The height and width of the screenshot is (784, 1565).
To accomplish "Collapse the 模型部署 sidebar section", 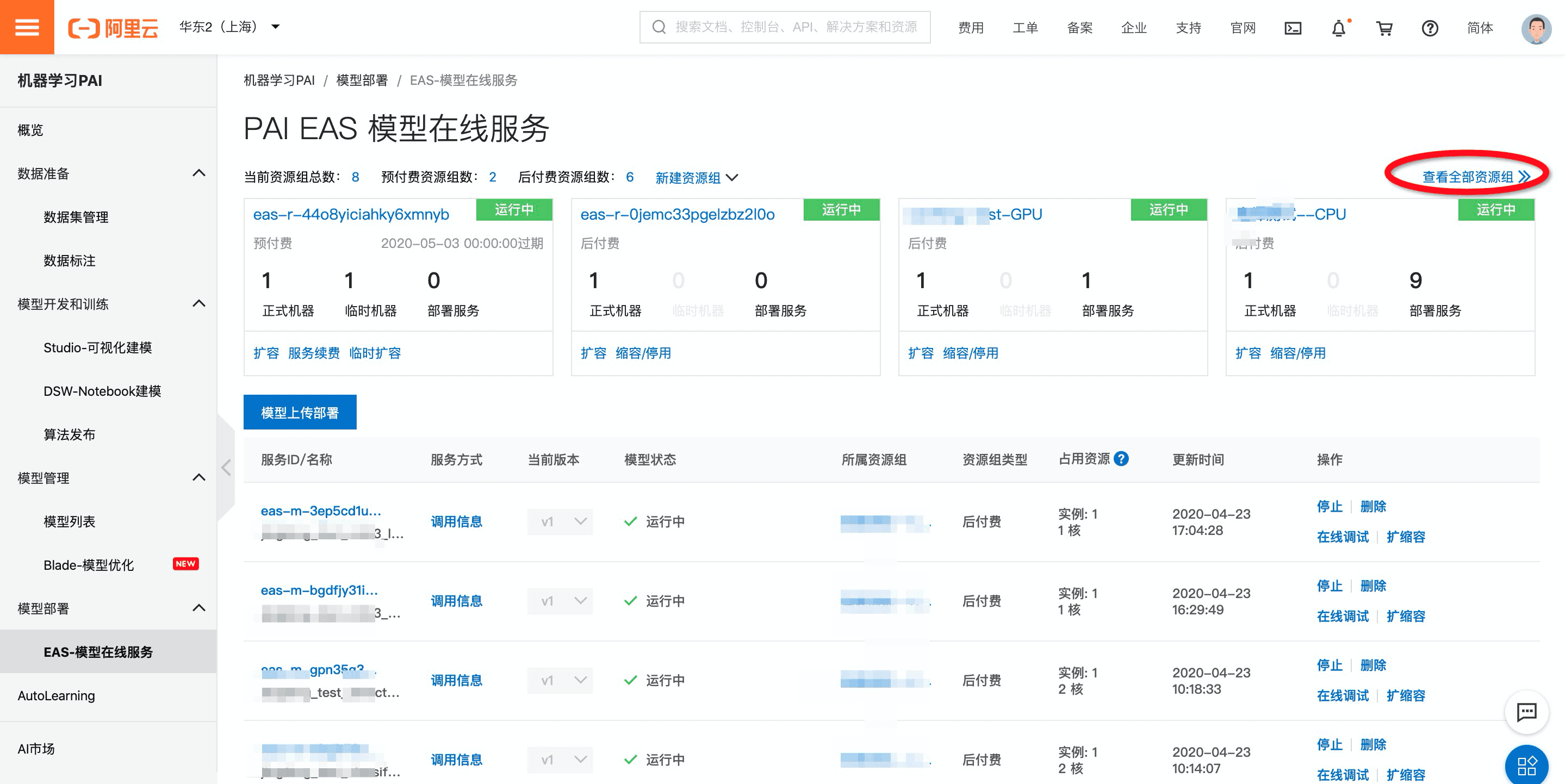I will click(198, 608).
